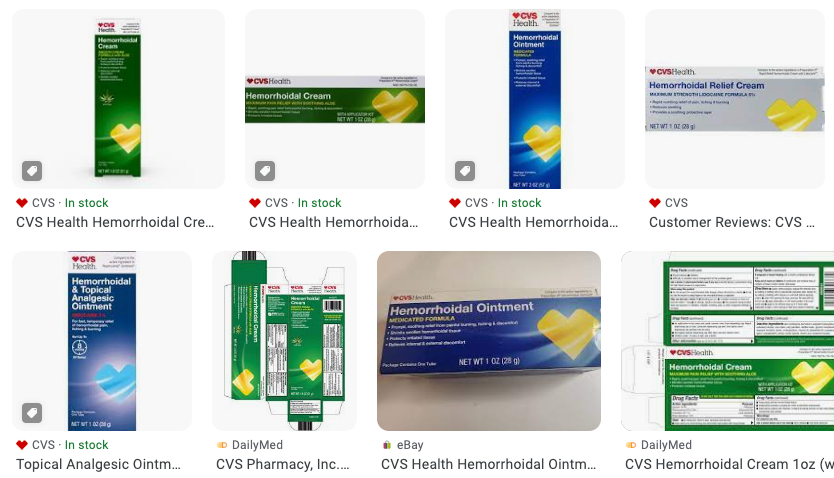Click the tag icon on green Hemorrhoidal Cream box
Image resolution: width=834 pixels, height=478 pixels.
tap(32, 171)
